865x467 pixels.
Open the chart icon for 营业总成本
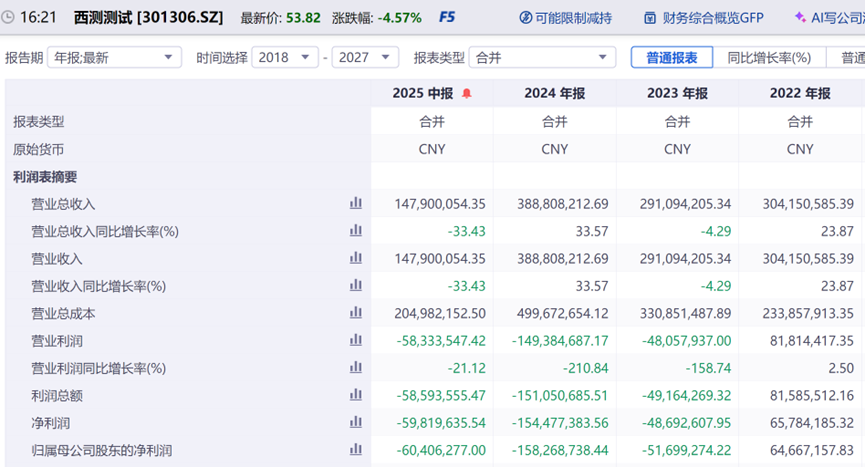pos(356,313)
